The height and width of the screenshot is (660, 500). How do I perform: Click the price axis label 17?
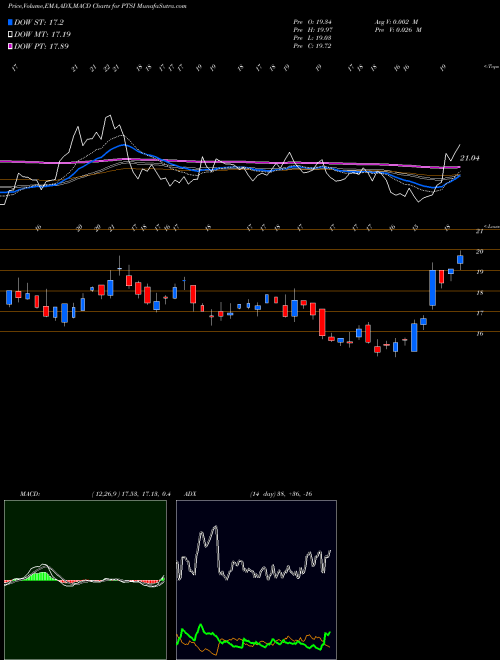(x=479, y=313)
